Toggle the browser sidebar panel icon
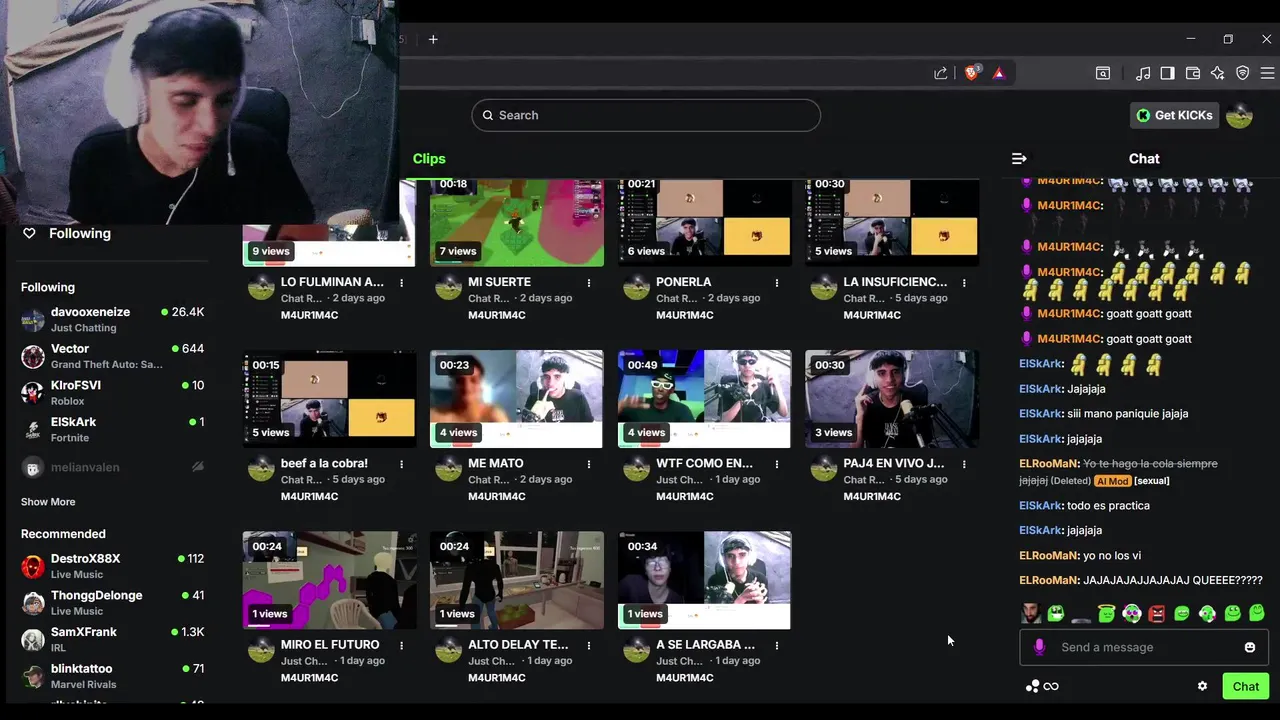 click(x=1167, y=73)
